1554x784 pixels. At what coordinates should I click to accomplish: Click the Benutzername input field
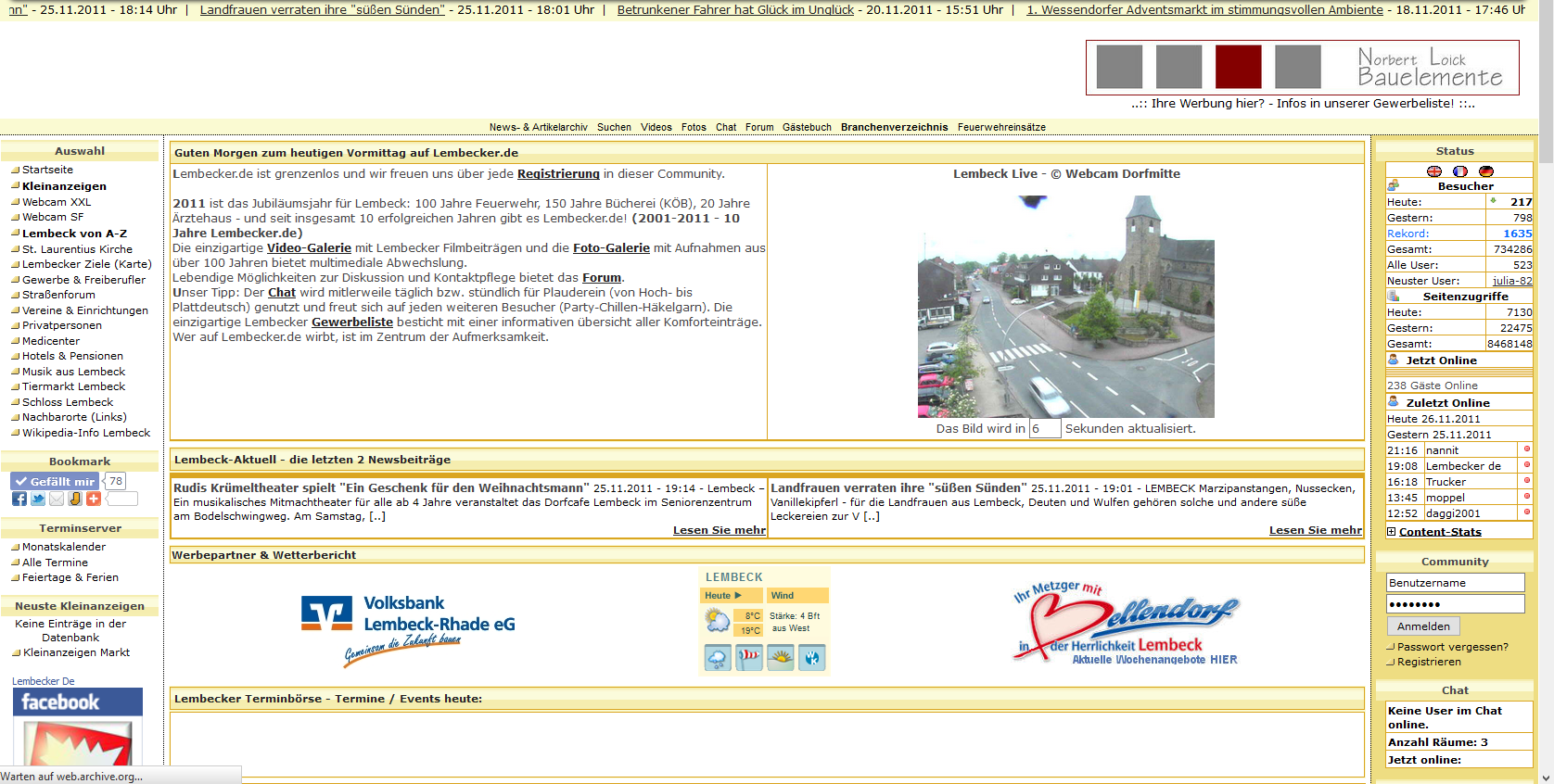pyautogui.click(x=1456, y=583)
